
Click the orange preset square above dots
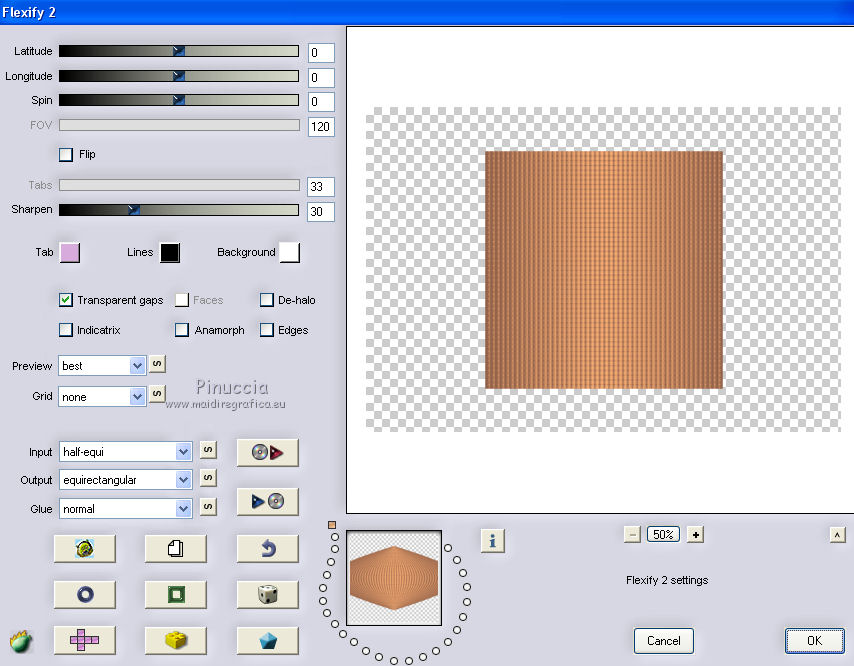click(332, 525)
